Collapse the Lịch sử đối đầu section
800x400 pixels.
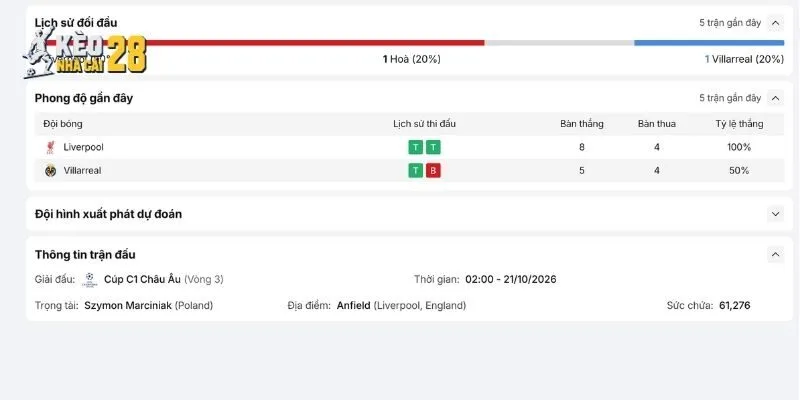tap(776, 23)
